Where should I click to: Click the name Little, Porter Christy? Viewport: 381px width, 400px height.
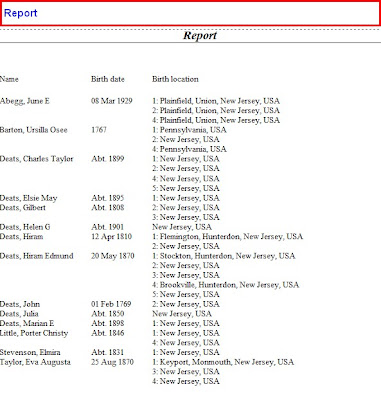[x=34, y=333]
